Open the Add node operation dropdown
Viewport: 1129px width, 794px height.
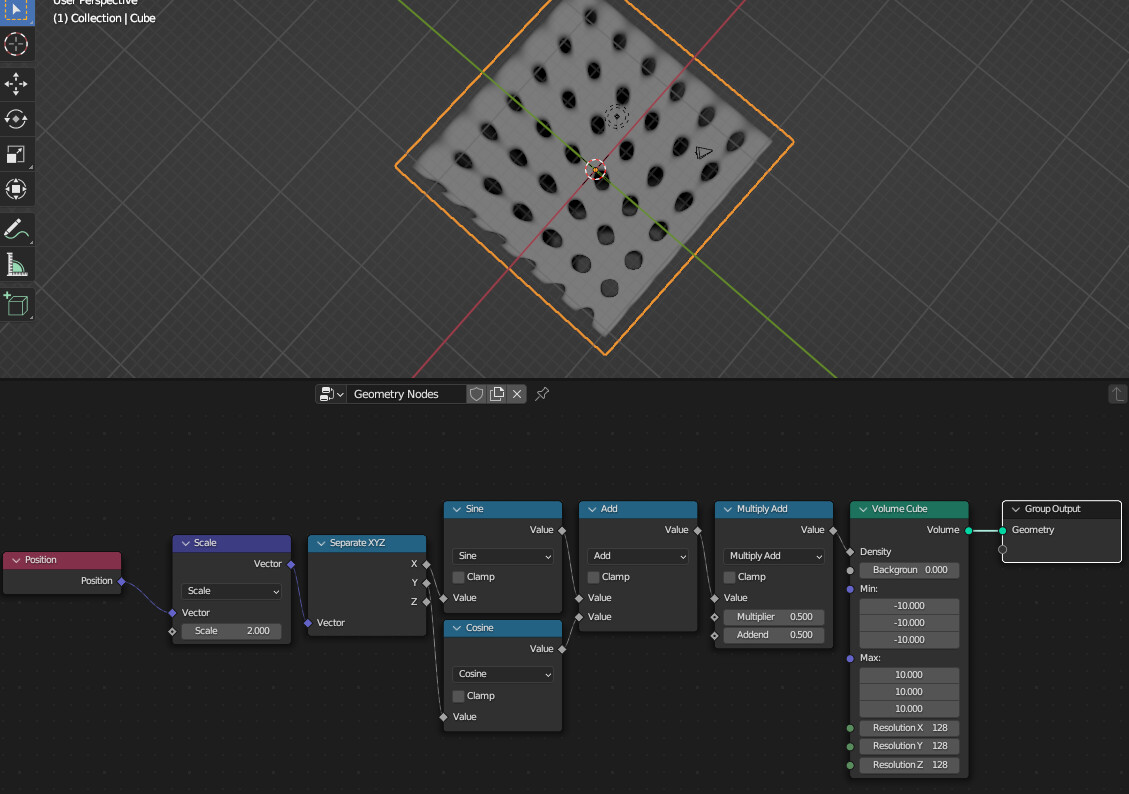pyautogui.click(x=637, y=556)
